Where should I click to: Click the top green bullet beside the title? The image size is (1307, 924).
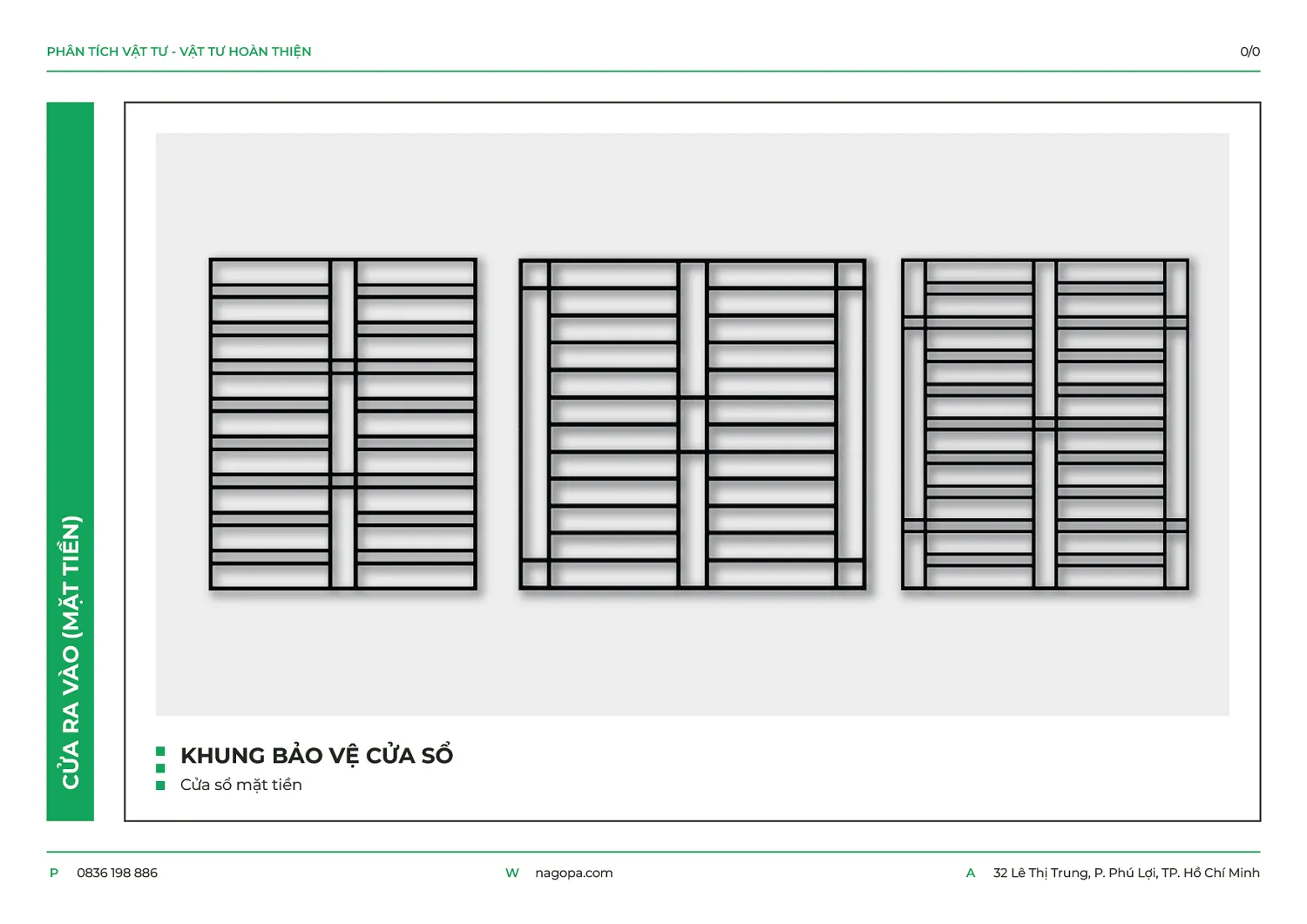[160, 751]
